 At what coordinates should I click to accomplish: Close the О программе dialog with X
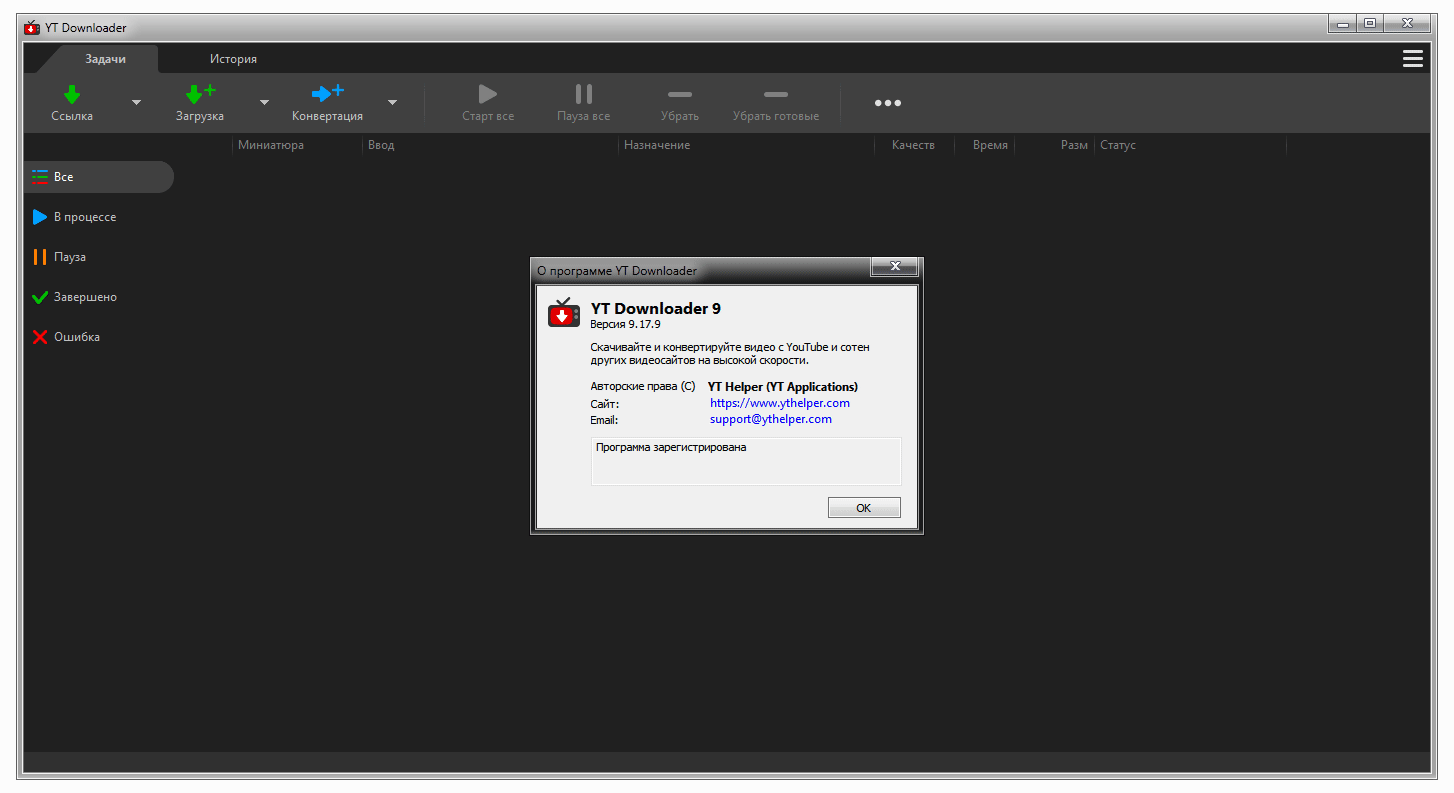click(x=895, y=267)
